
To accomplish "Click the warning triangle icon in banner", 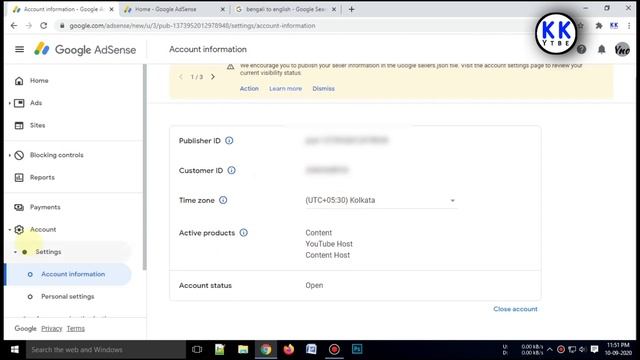I will [231, 67].
